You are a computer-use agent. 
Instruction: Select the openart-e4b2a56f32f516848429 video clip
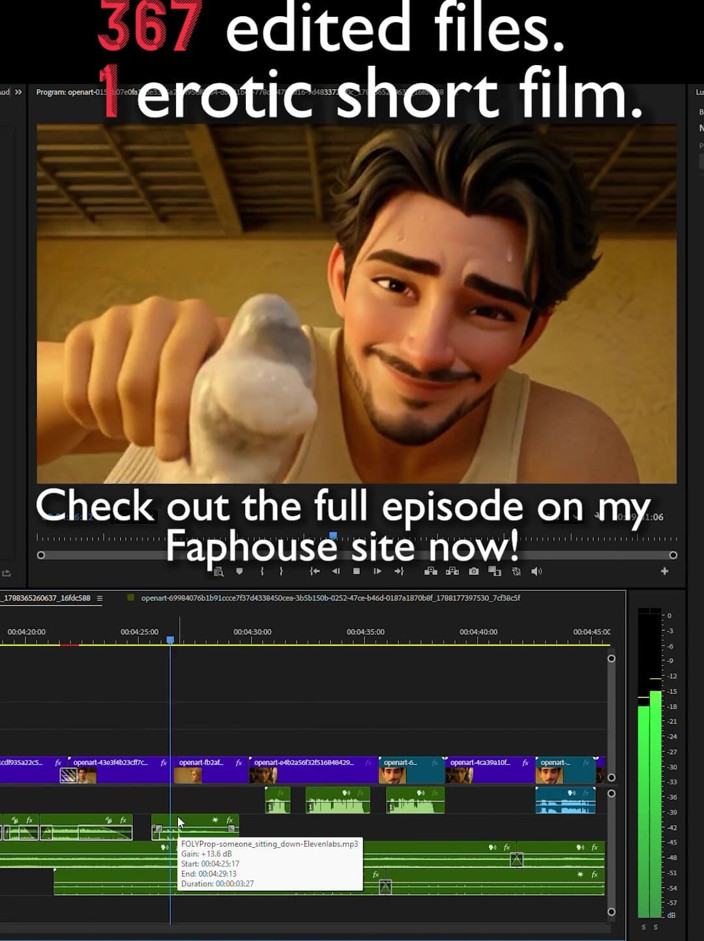[313, 770]
